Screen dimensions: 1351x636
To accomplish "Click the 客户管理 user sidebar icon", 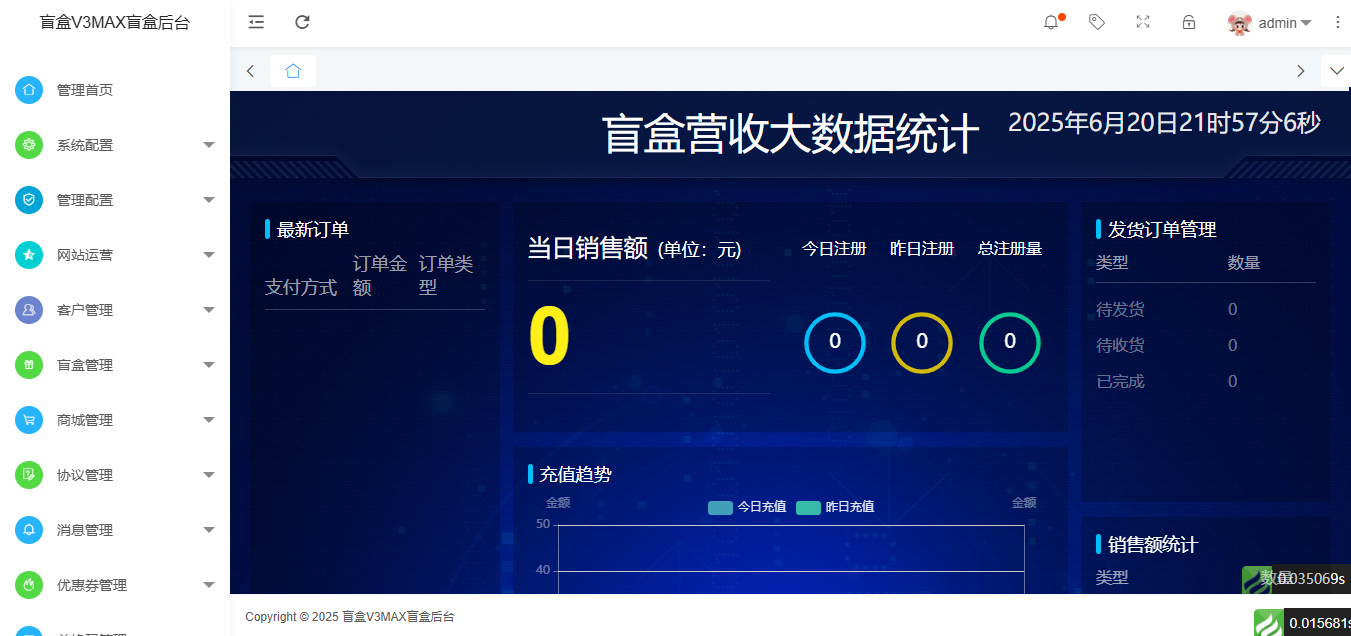I will pos(29,310).
